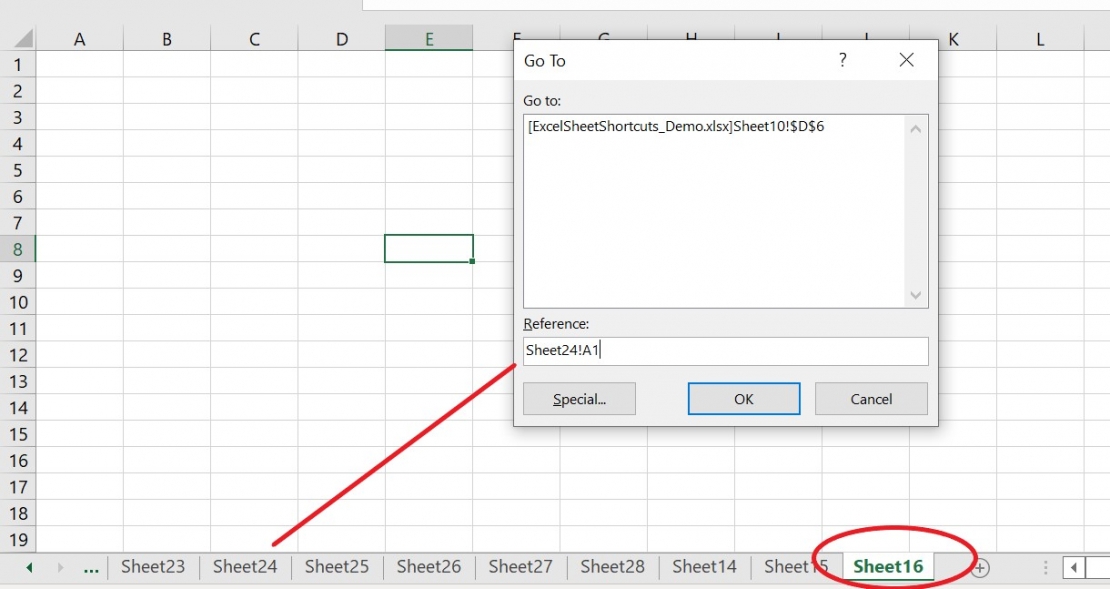Click the next-sheet navigation arrow
The image size is (1110, 589).
tap(60, 567)
